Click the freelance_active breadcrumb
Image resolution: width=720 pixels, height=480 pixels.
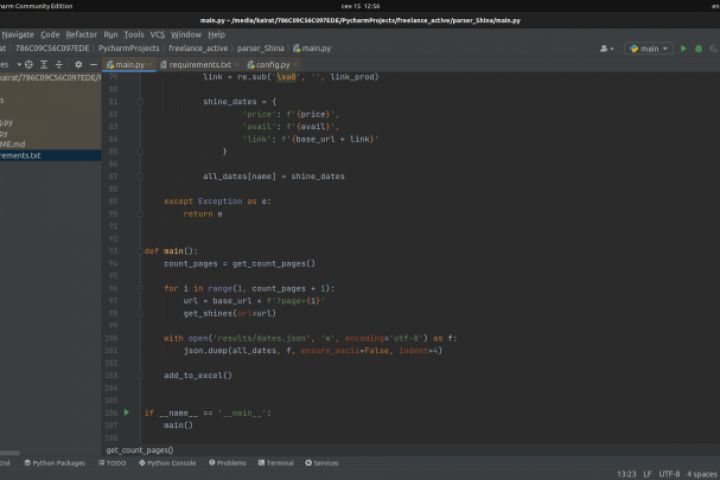tap(198, 48)
